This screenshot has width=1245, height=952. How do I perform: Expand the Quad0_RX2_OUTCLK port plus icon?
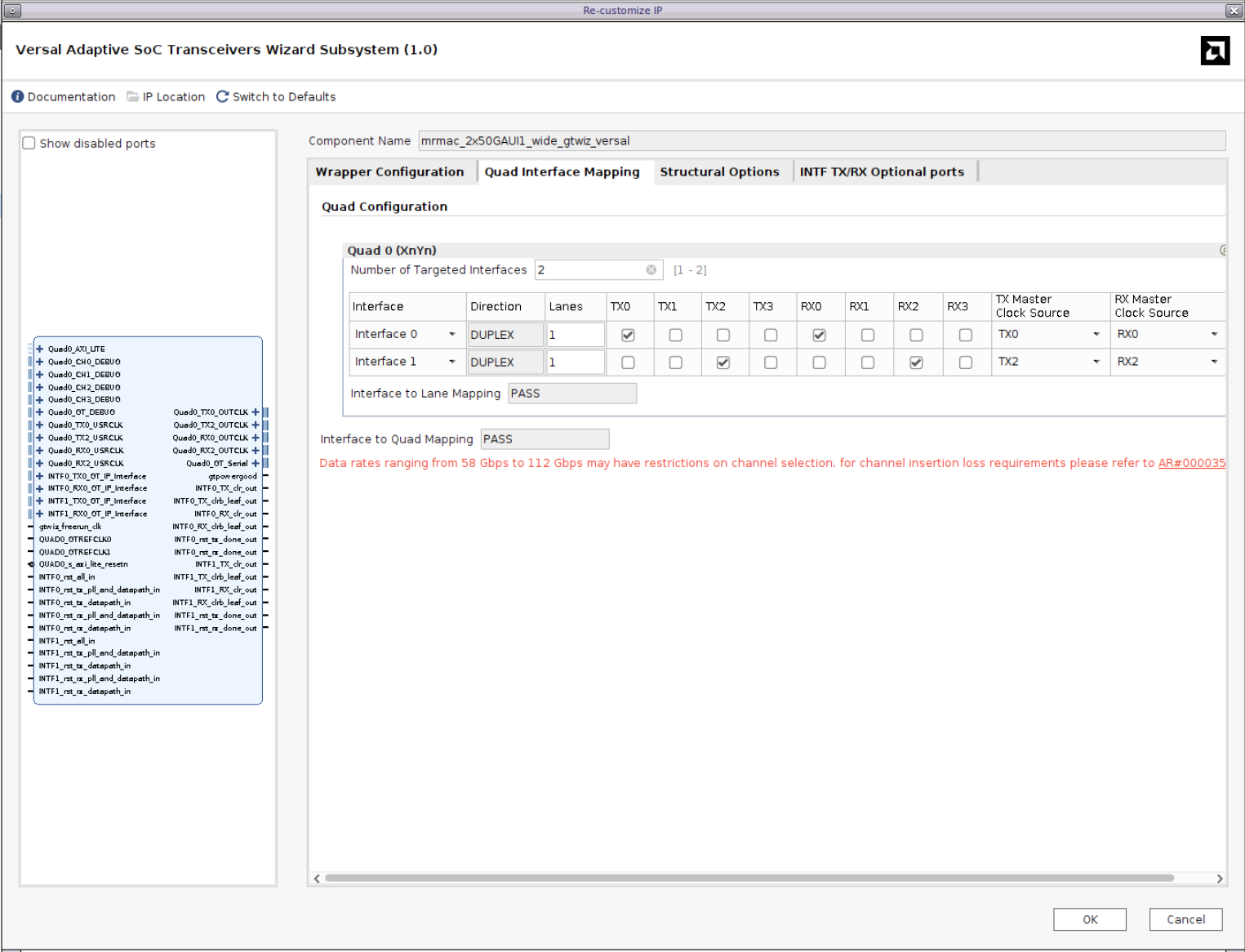[256, 451]
